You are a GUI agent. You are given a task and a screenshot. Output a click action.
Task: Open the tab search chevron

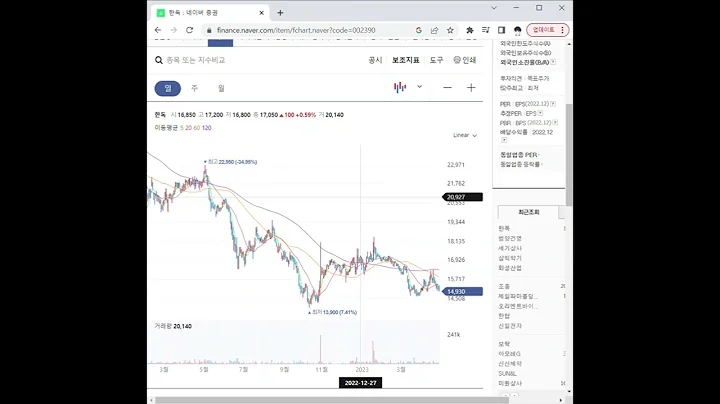click(494, 8)
